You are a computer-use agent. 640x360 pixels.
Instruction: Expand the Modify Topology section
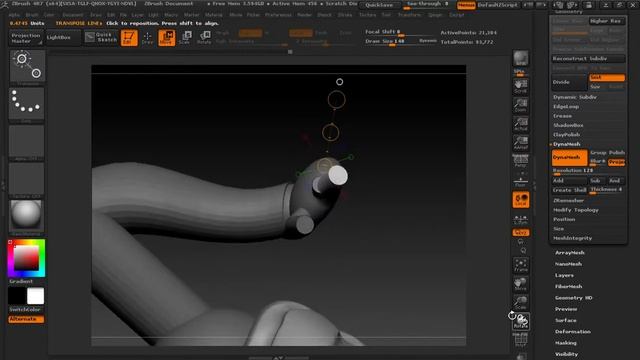click(x=576, y=210)
